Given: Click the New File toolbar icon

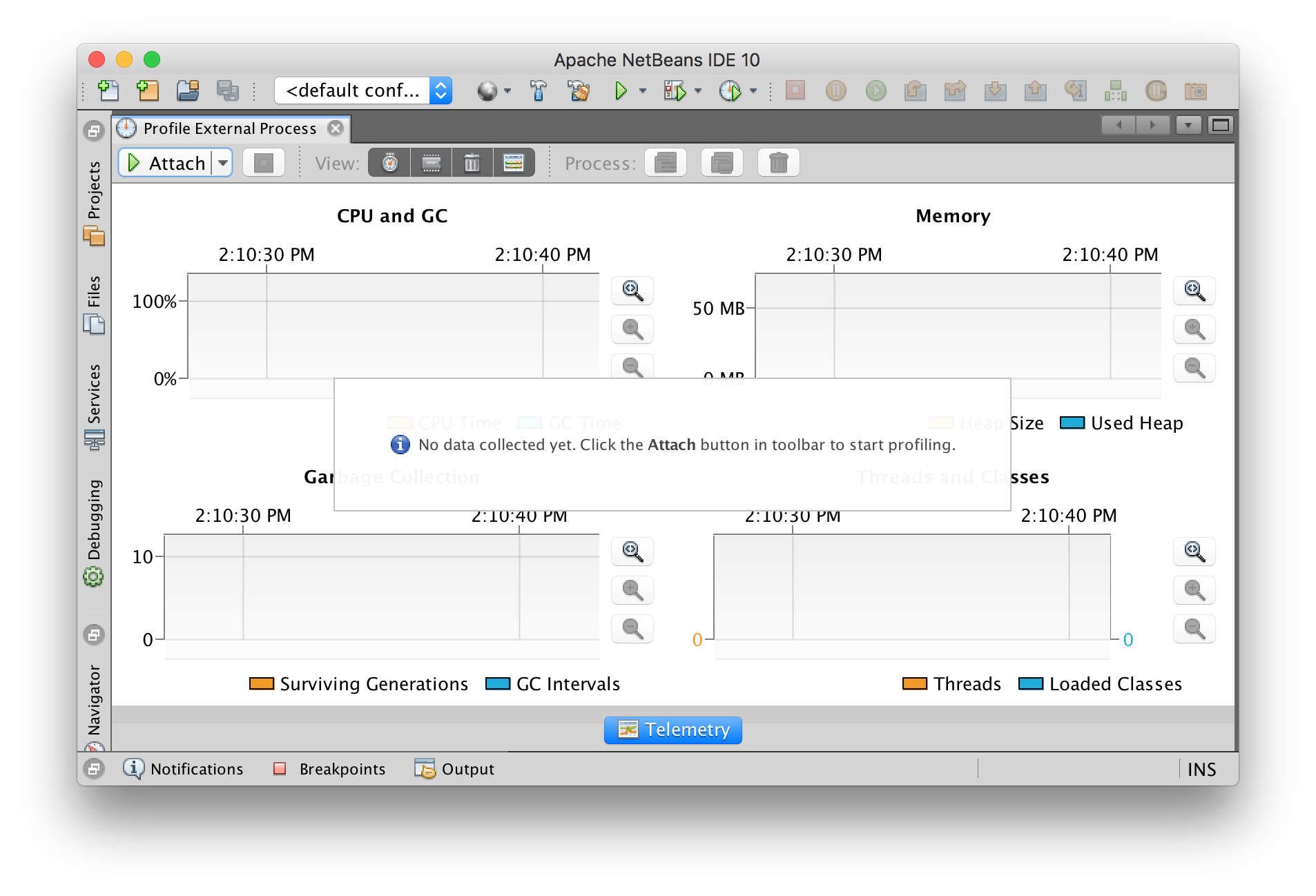Looking at the screenshot, I should [108, 90].
